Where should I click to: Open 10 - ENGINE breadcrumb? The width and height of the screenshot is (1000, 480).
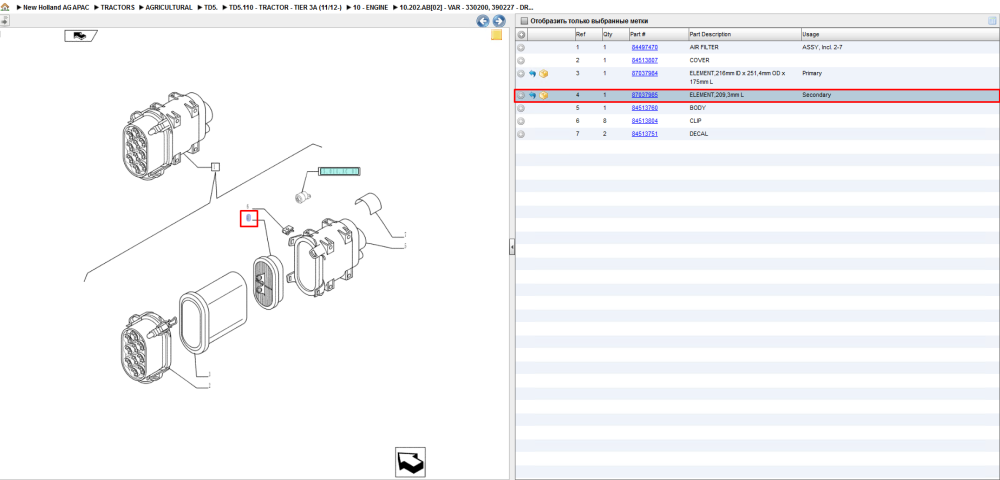pos(369,7)
